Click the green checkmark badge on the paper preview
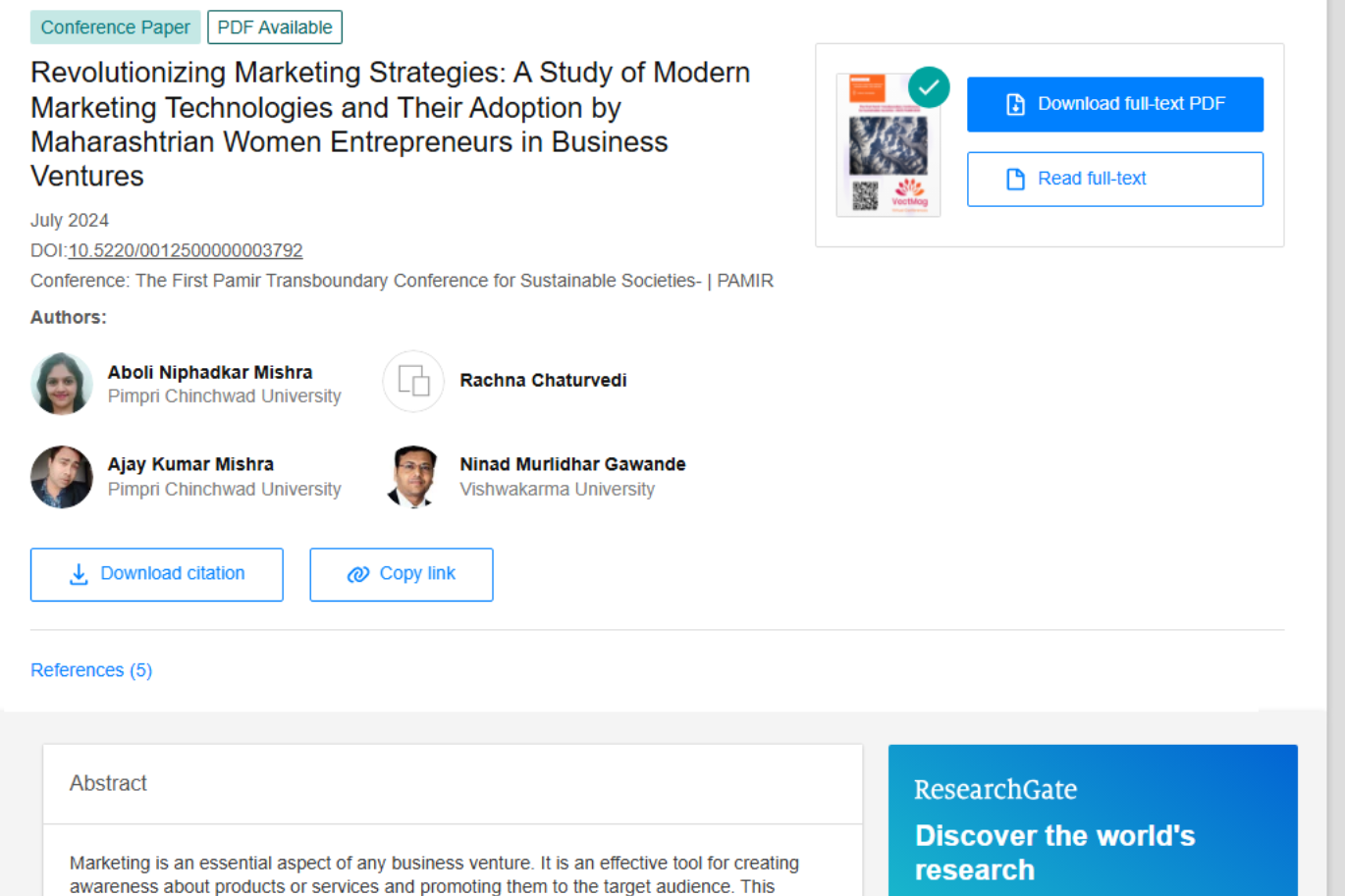This screenshot has width=1345, height=896. 929,87
